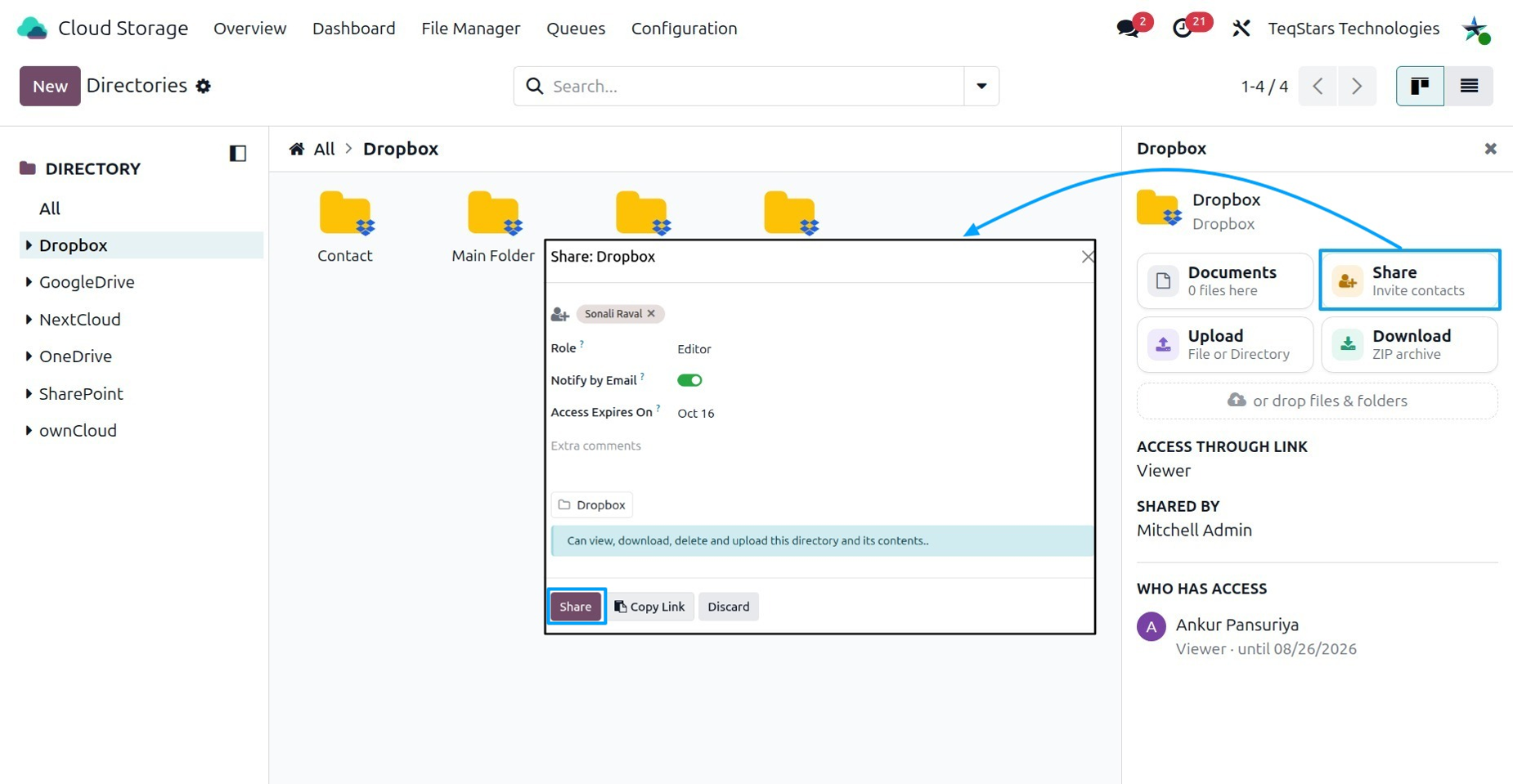Open the activities clock icon
Screen dimensions: 1513x784
1182,29
